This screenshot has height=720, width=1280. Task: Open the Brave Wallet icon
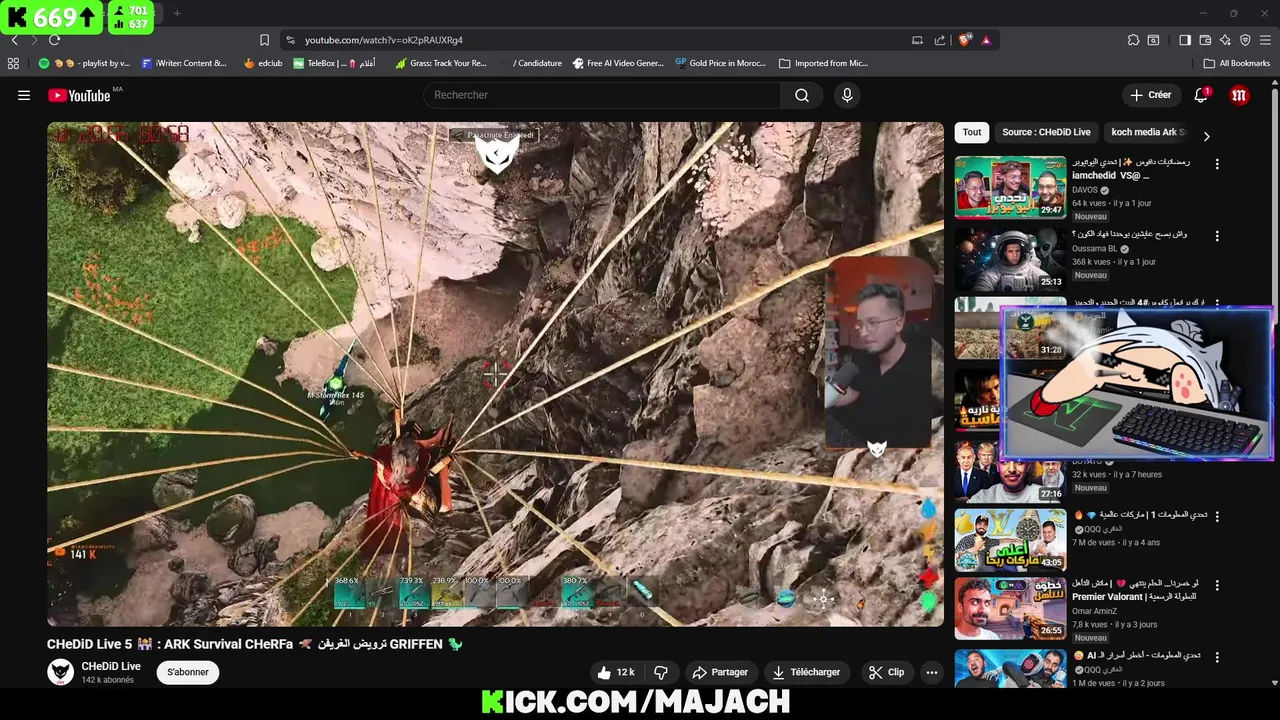[x=1205, y=40]
